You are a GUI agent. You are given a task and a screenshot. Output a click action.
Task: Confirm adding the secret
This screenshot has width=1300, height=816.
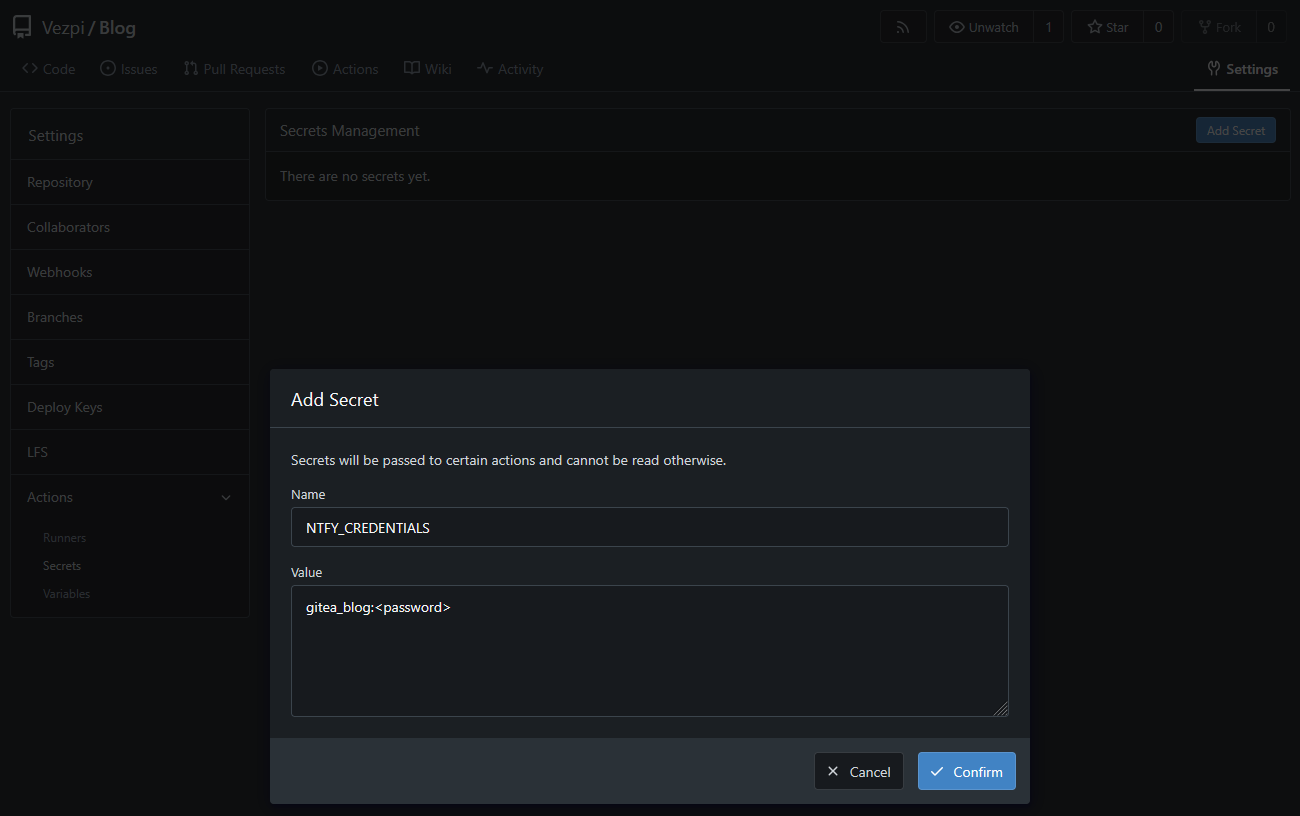click(x=966, y=771)
